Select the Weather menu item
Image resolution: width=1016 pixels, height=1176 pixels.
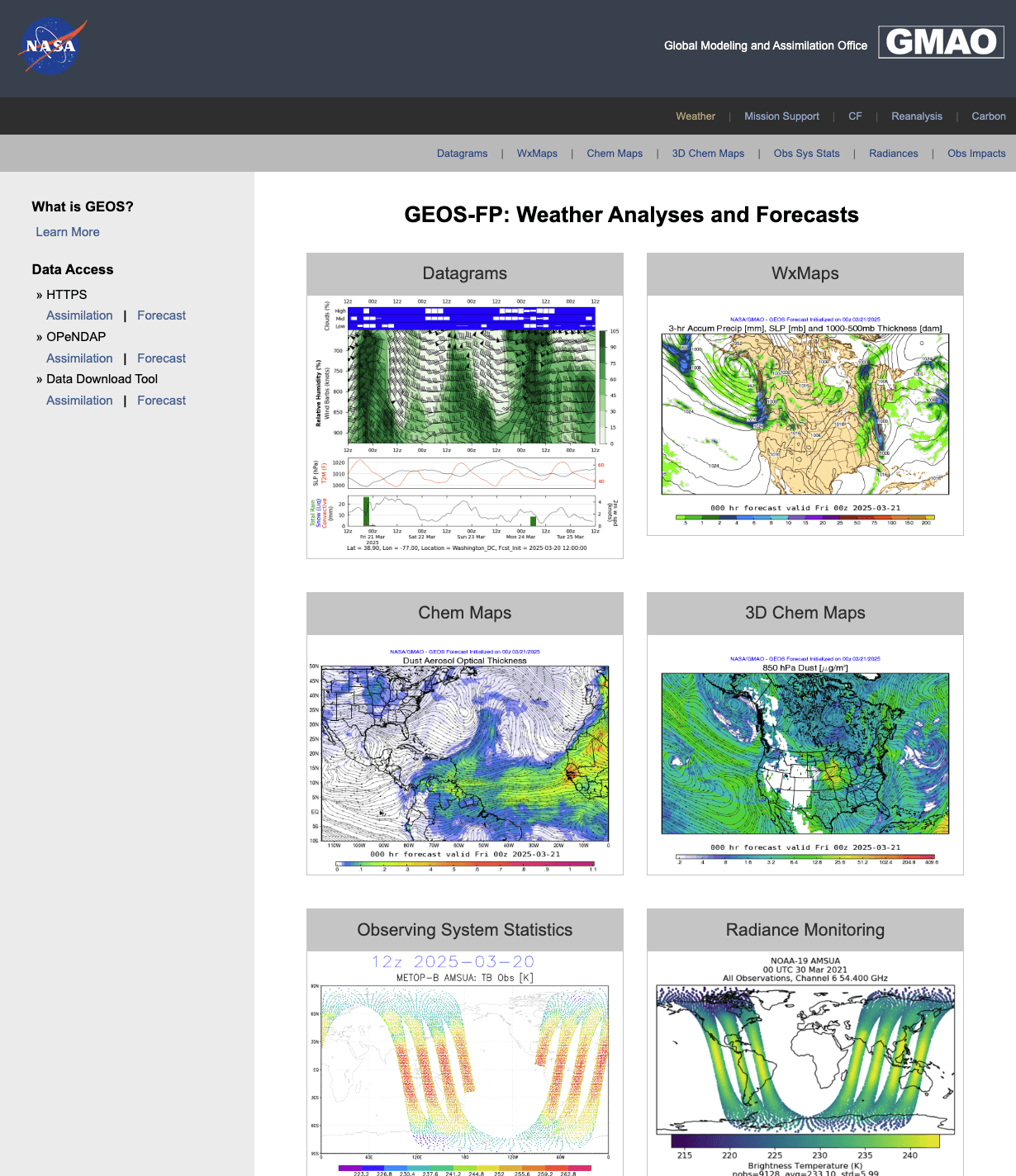(x=696, y=116)
